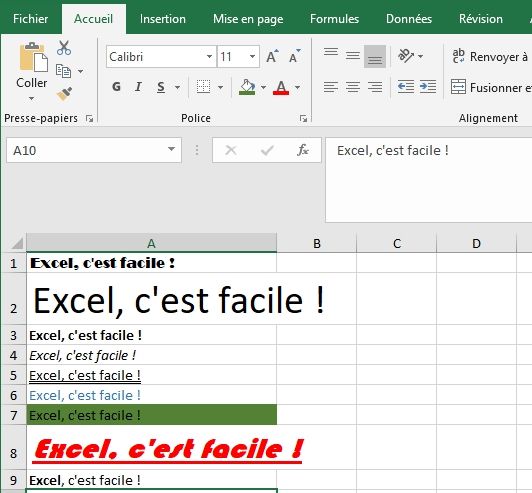Open font color palette dropdown
The image size is (532, 493).
pos(297,88)
